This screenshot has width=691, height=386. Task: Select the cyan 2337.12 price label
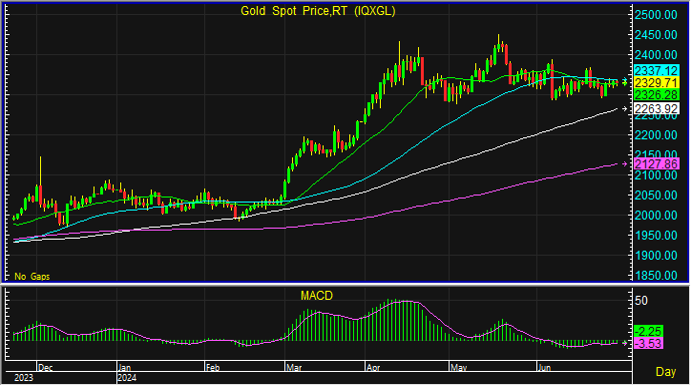(x=656, y=71)
